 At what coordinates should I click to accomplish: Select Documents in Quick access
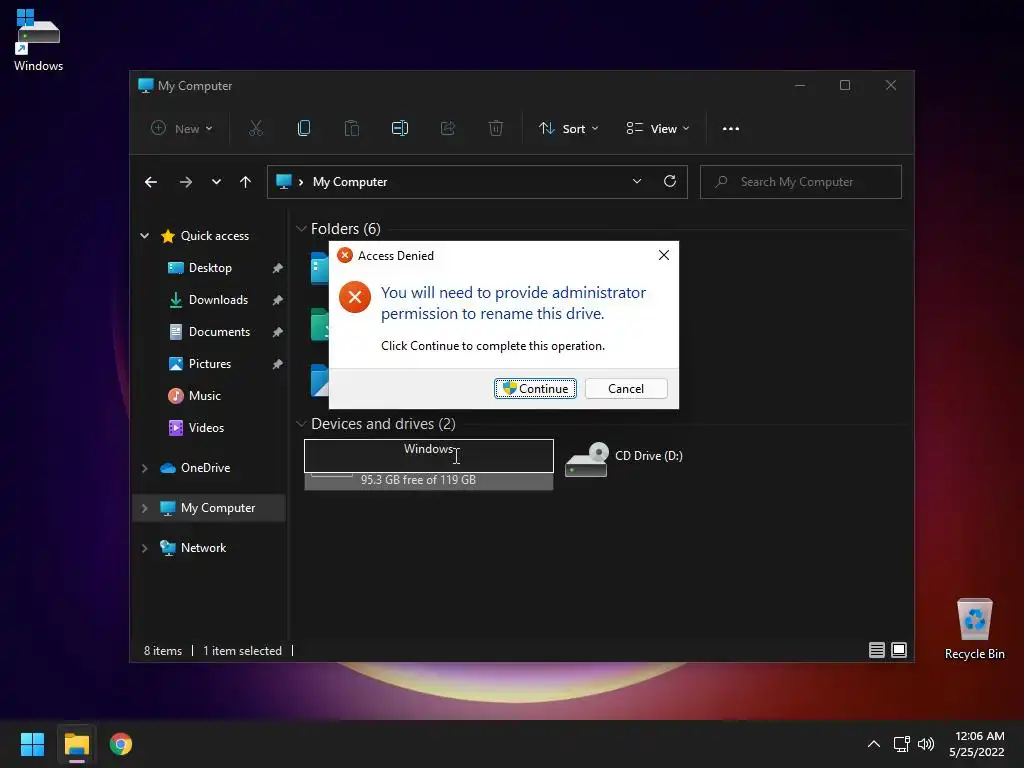(219, 332)
